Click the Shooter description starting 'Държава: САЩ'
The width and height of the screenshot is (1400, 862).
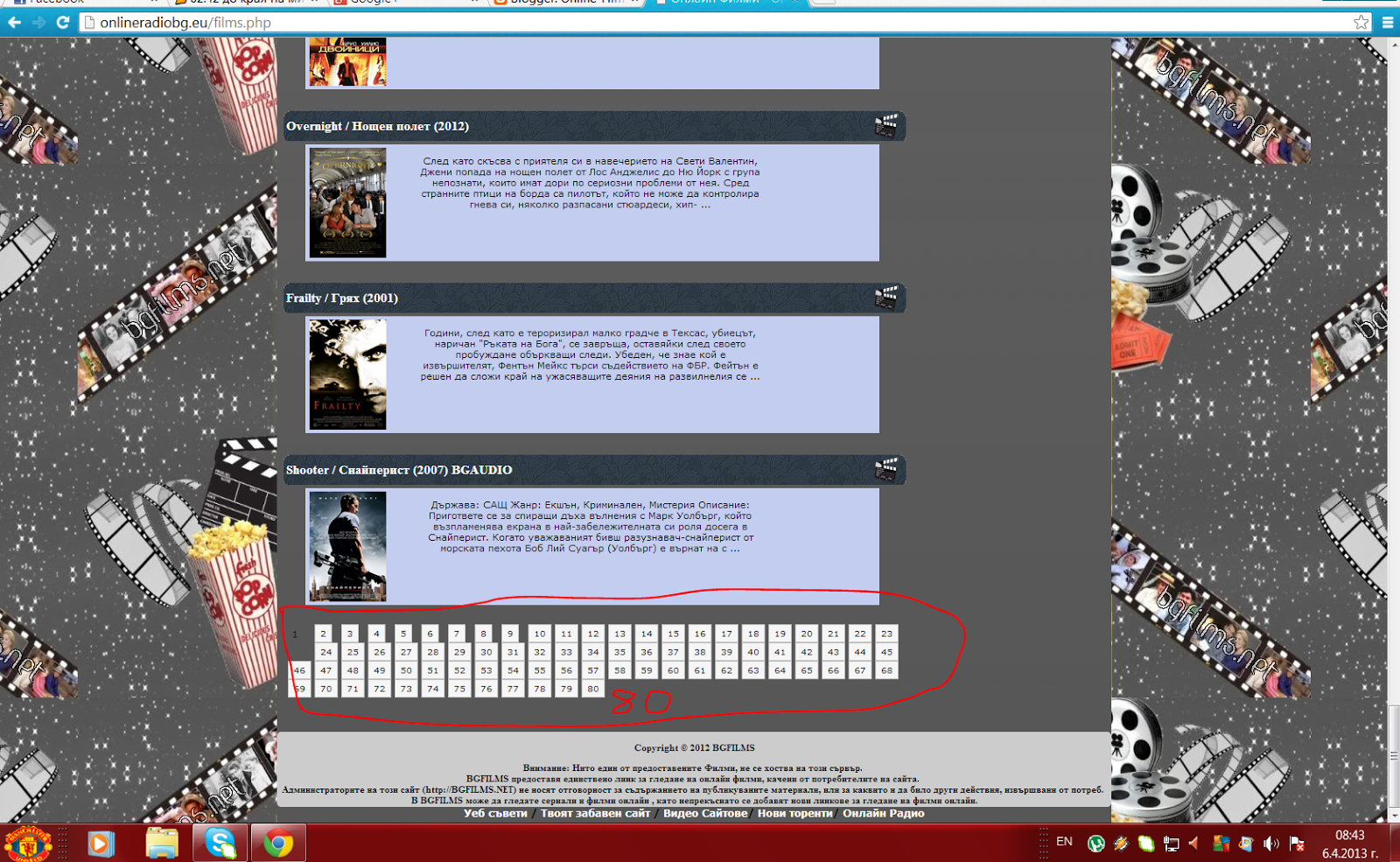point(590,527)
